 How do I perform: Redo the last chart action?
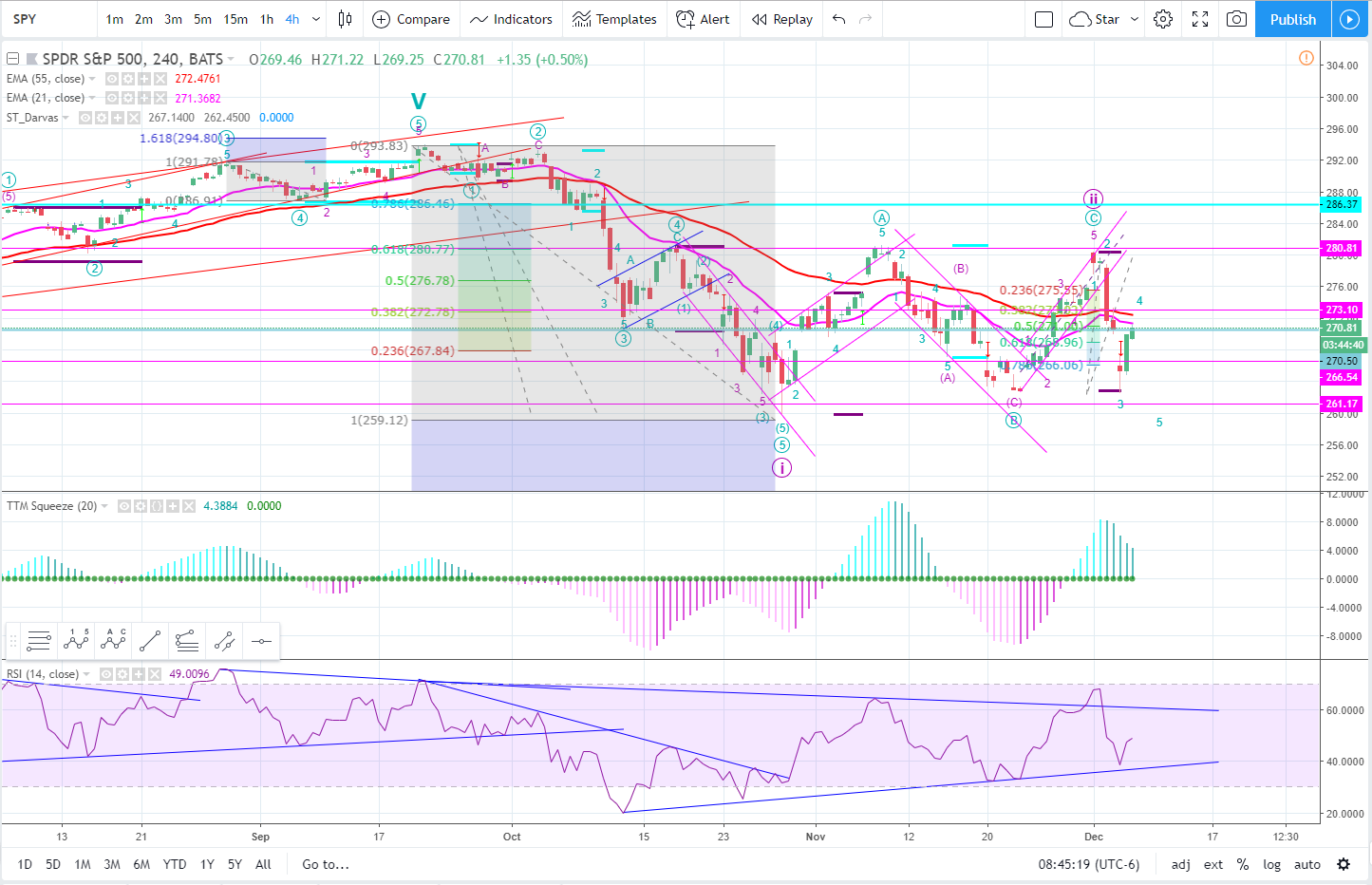tap(865, 19)
